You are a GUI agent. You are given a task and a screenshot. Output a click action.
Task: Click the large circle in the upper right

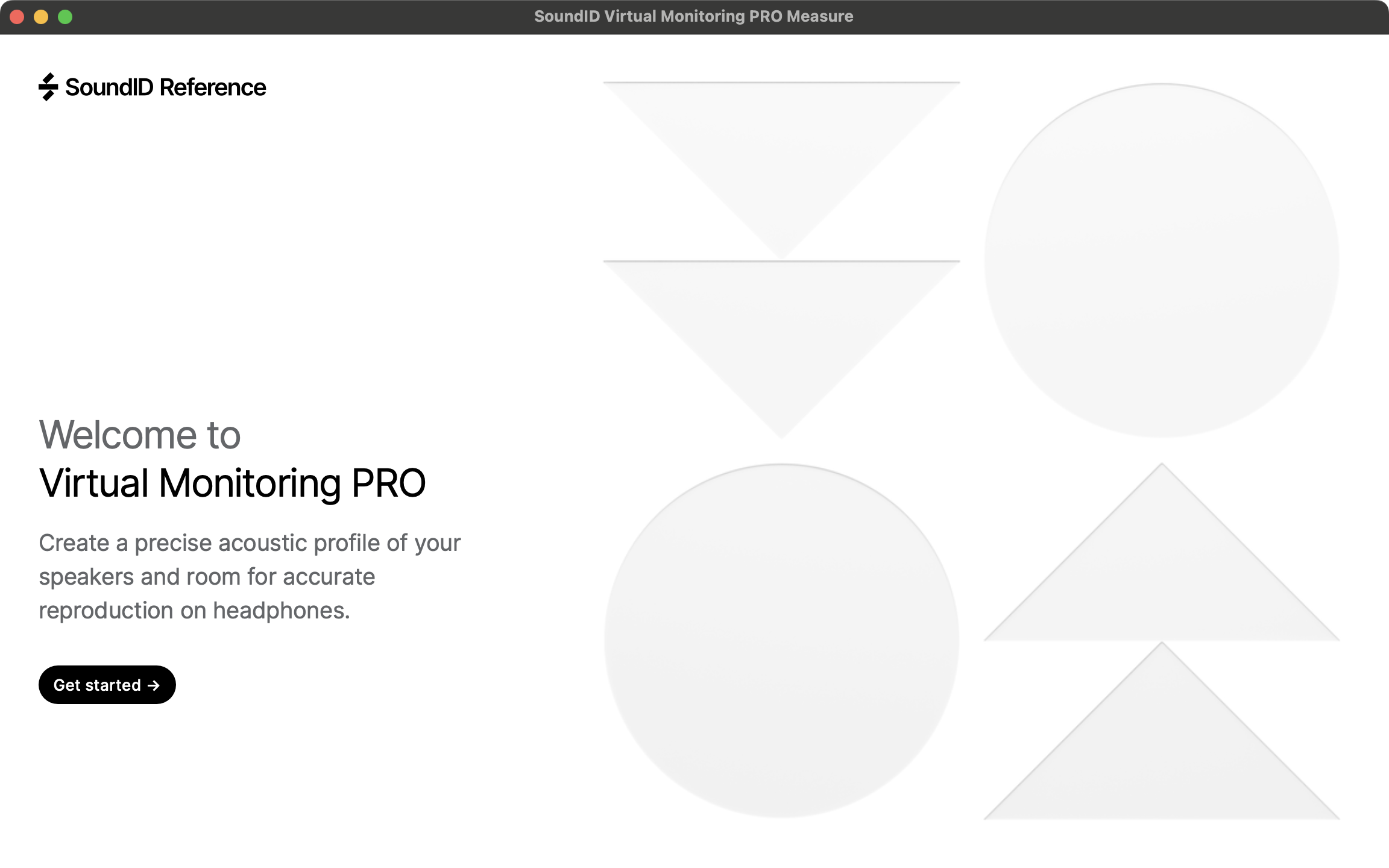(x=1162, y=260)
